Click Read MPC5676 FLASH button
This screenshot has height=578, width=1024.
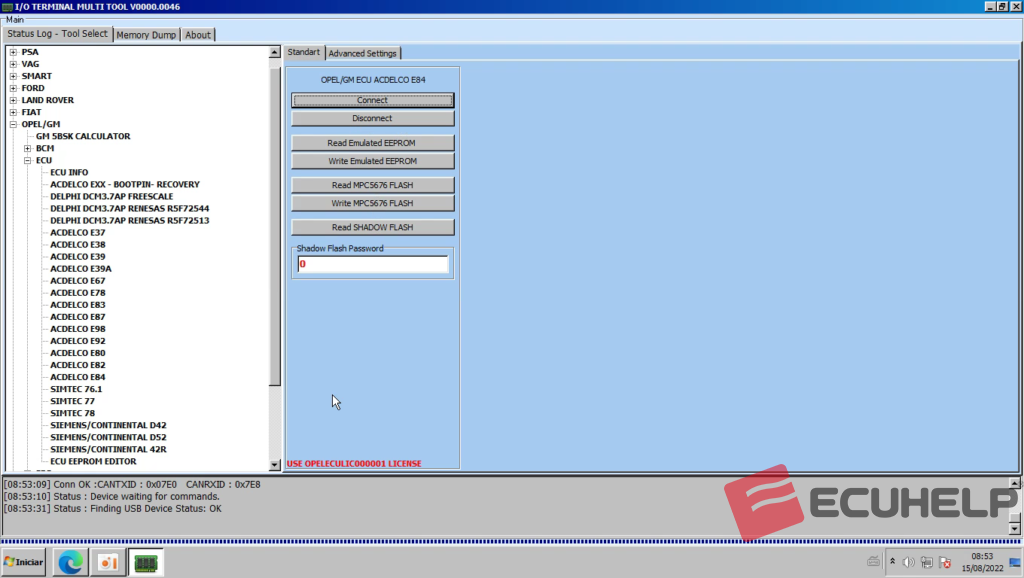(372, 185)
